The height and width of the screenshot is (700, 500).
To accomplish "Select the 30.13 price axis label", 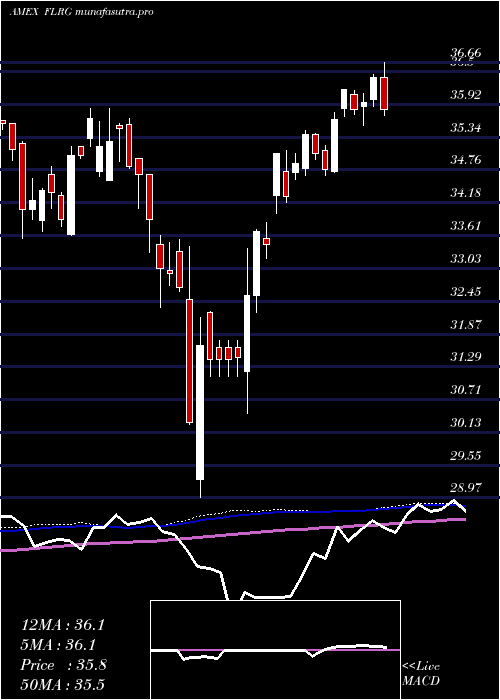I will click(x=466, y=423).
